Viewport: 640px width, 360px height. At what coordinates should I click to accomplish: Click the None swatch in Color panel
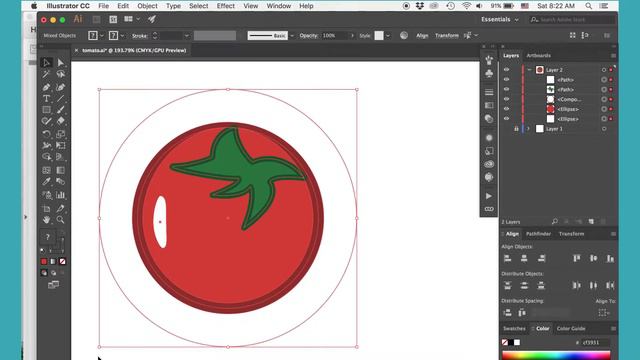[x=505, y=342]
